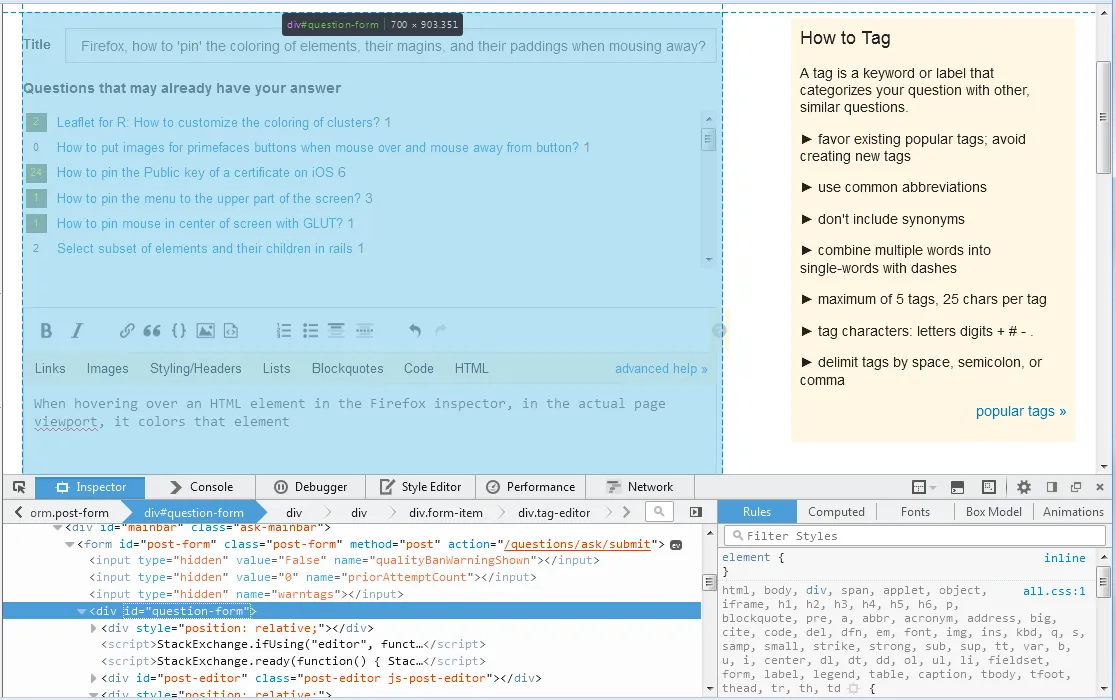Open the Box Model sidebar tab
Screen dimensions: 1116x700
pyautogui.click(x=994, y=512)
